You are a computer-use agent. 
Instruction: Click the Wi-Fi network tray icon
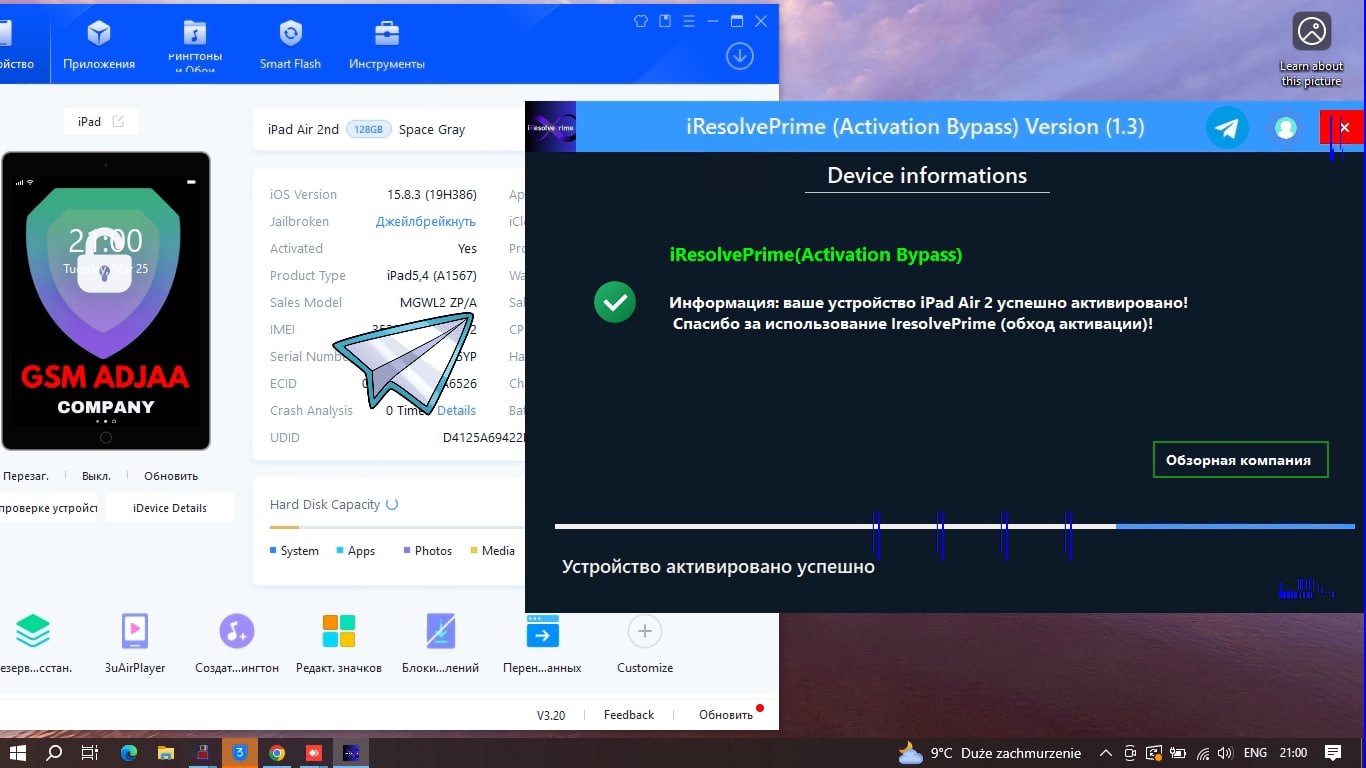coord(1202,753)
